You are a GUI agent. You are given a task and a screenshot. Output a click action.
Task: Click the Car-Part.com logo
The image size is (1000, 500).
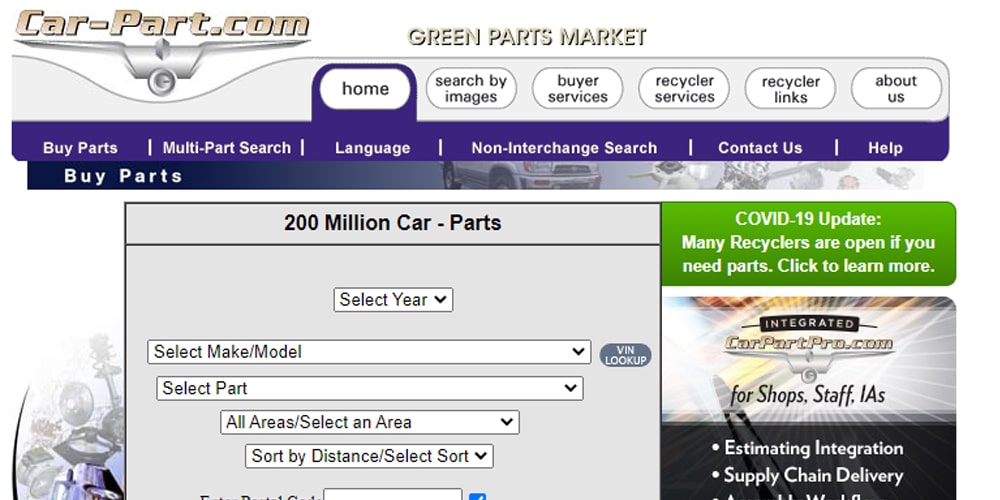(162, 52)
